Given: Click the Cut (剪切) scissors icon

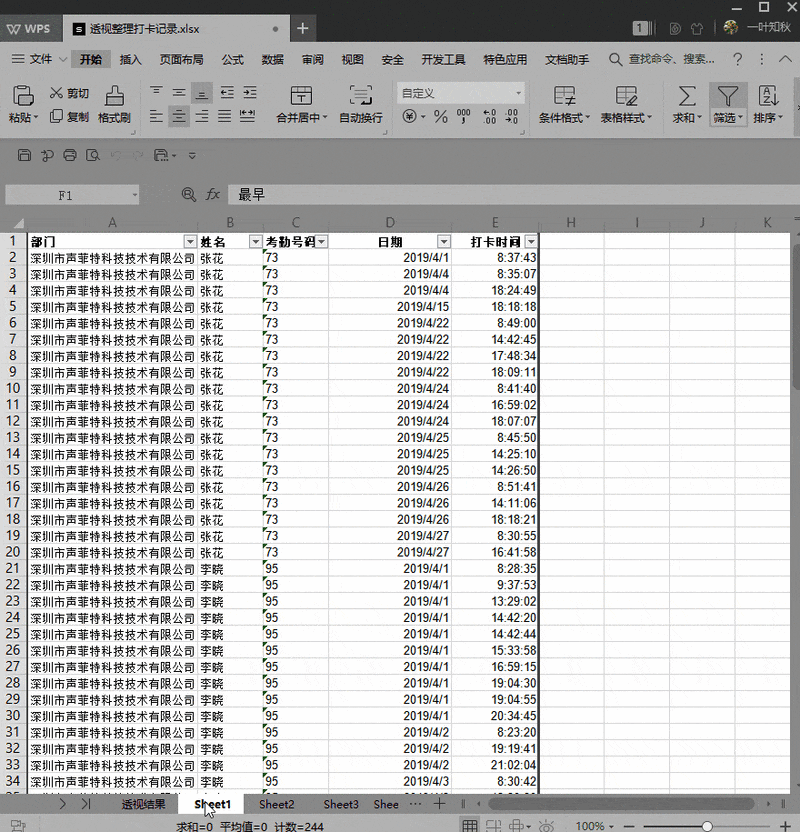Looking at the screenshot, I should coord(56,93).
